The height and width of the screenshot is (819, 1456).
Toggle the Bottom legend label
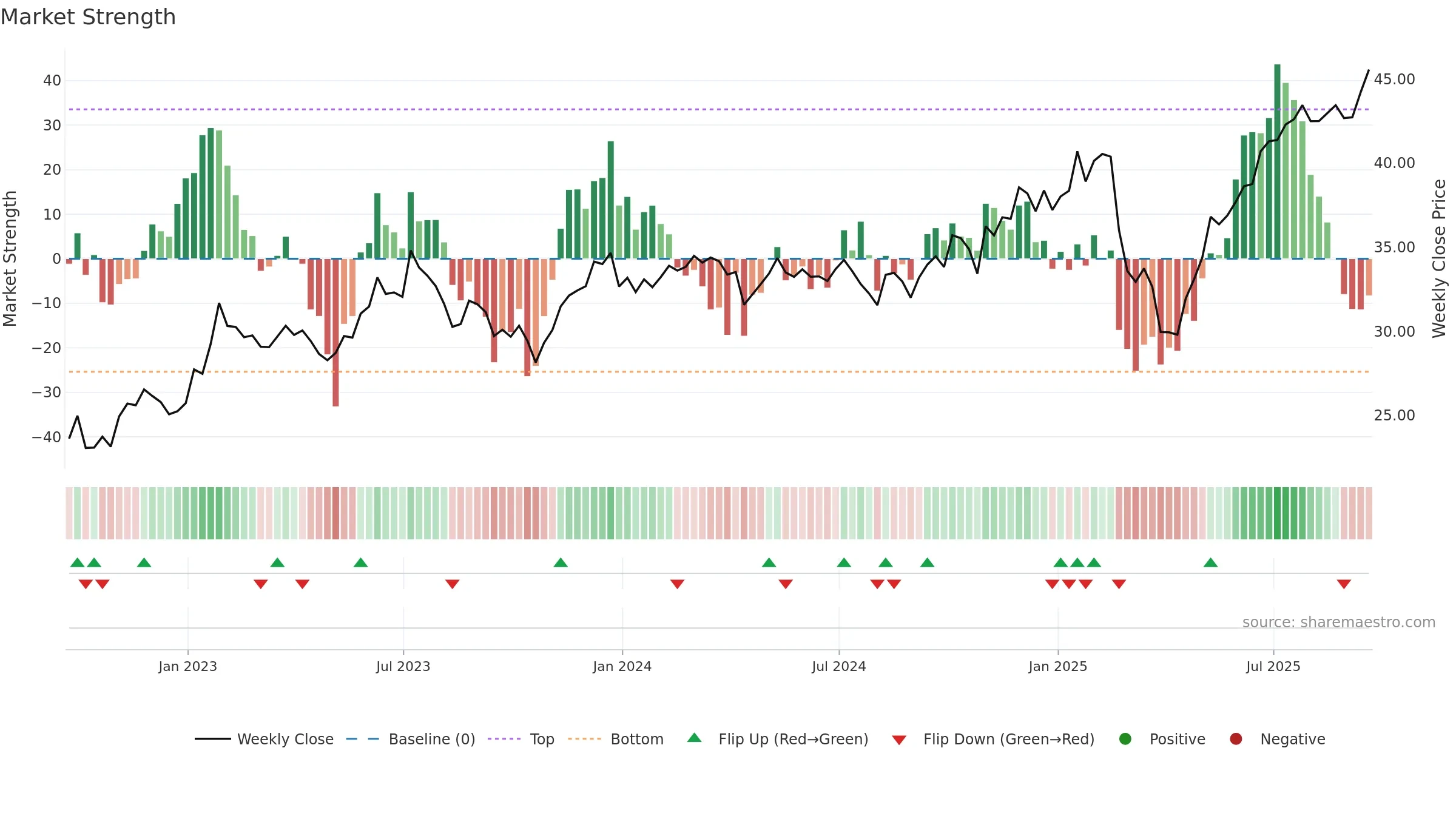(637, 739)
